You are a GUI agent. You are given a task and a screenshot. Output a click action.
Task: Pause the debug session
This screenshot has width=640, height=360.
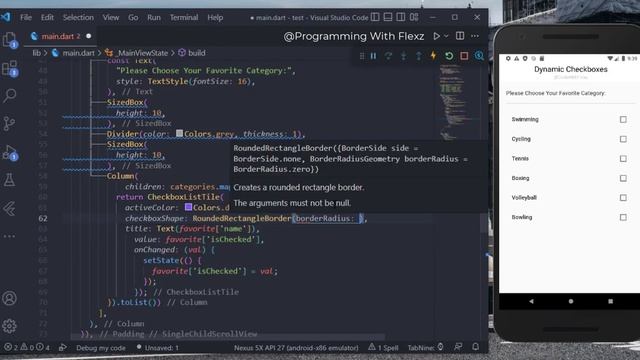[373, 56]
